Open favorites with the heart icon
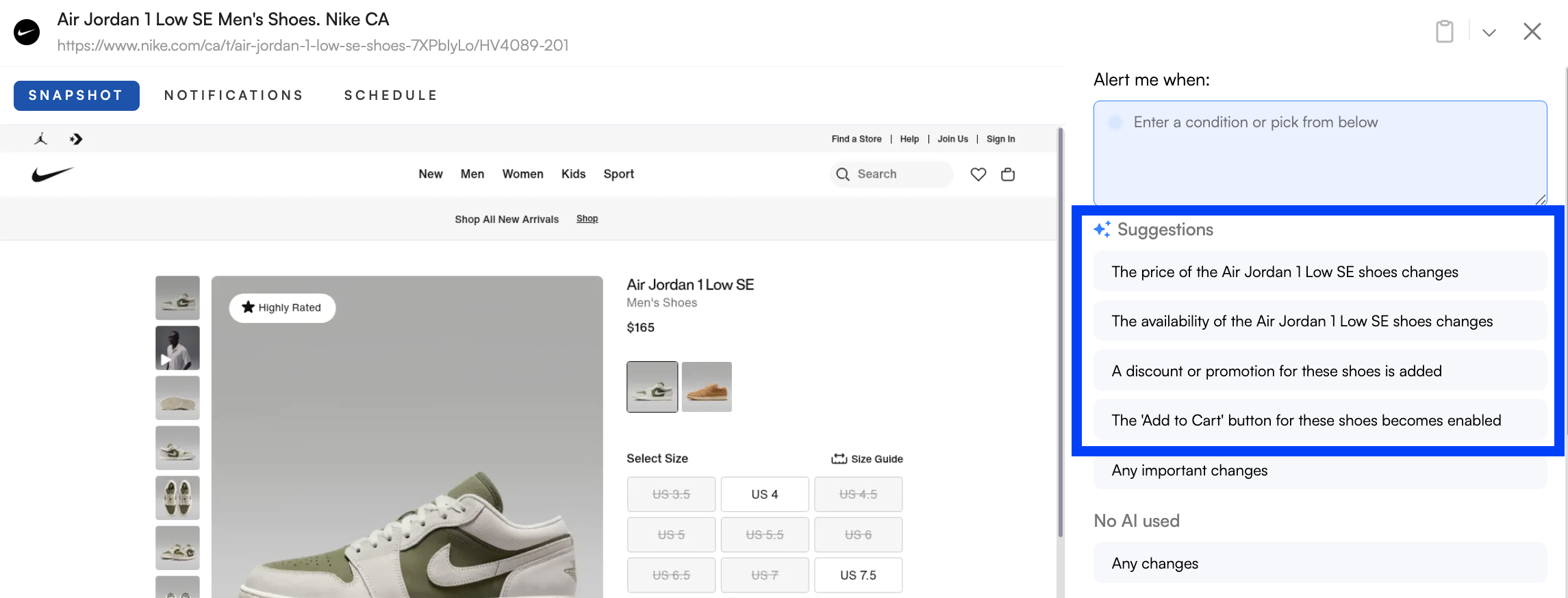1568x598 pixels. click(x=978, y=174)
